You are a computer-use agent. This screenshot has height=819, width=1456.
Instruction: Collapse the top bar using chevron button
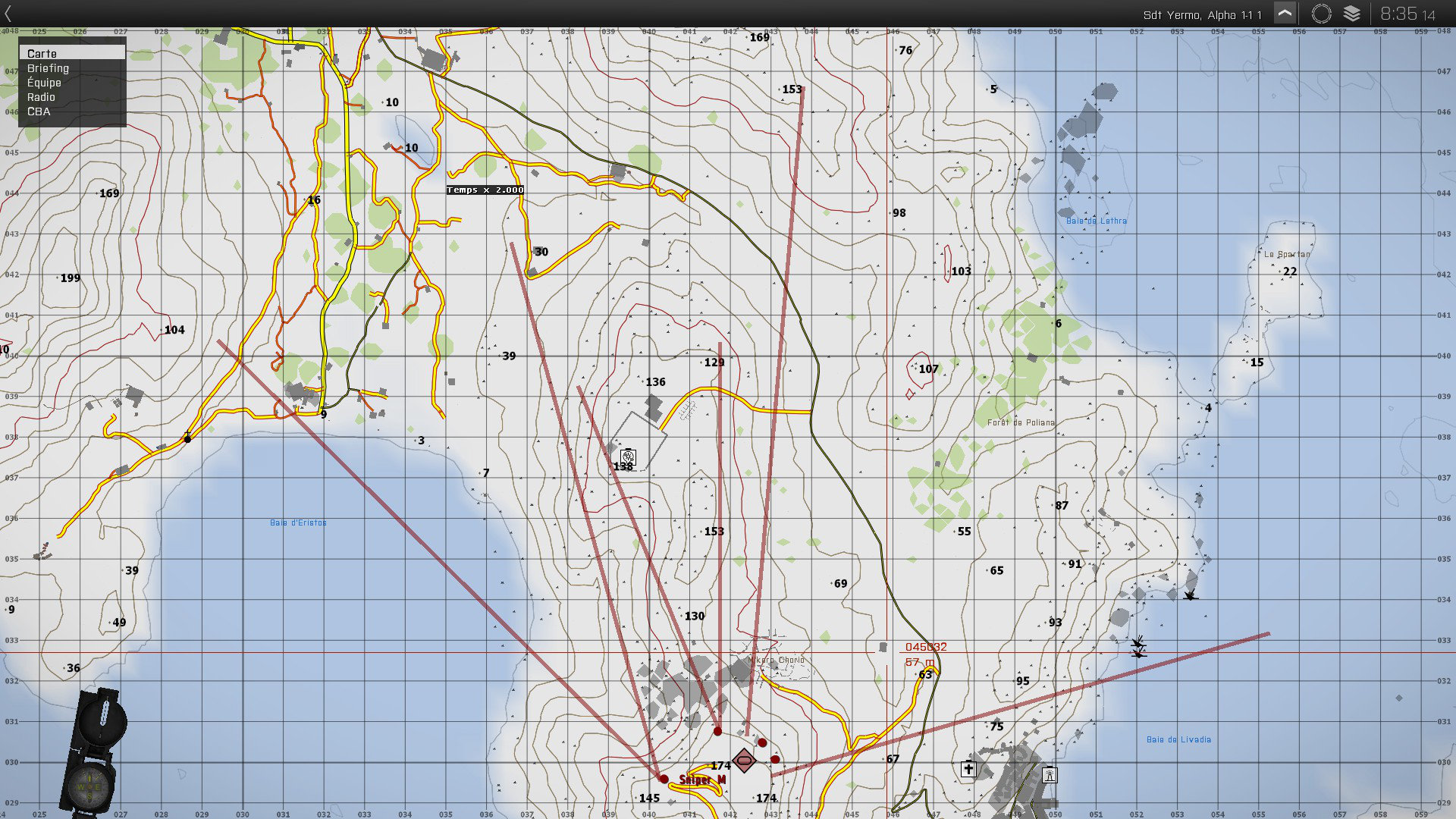[1285, 14]
